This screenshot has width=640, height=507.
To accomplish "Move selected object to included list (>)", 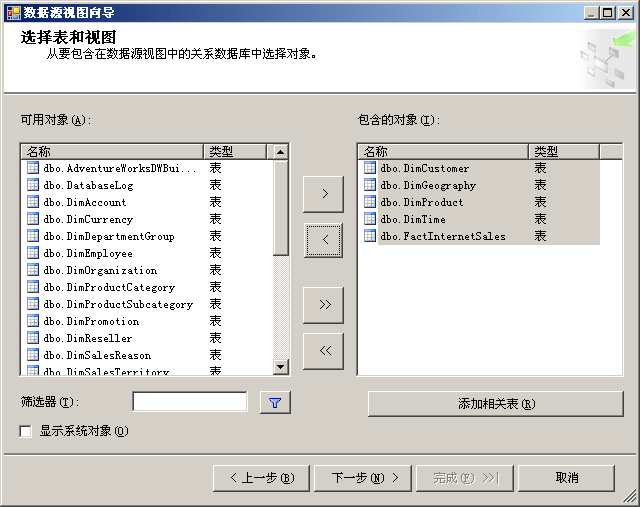I will tap(323, 194).
